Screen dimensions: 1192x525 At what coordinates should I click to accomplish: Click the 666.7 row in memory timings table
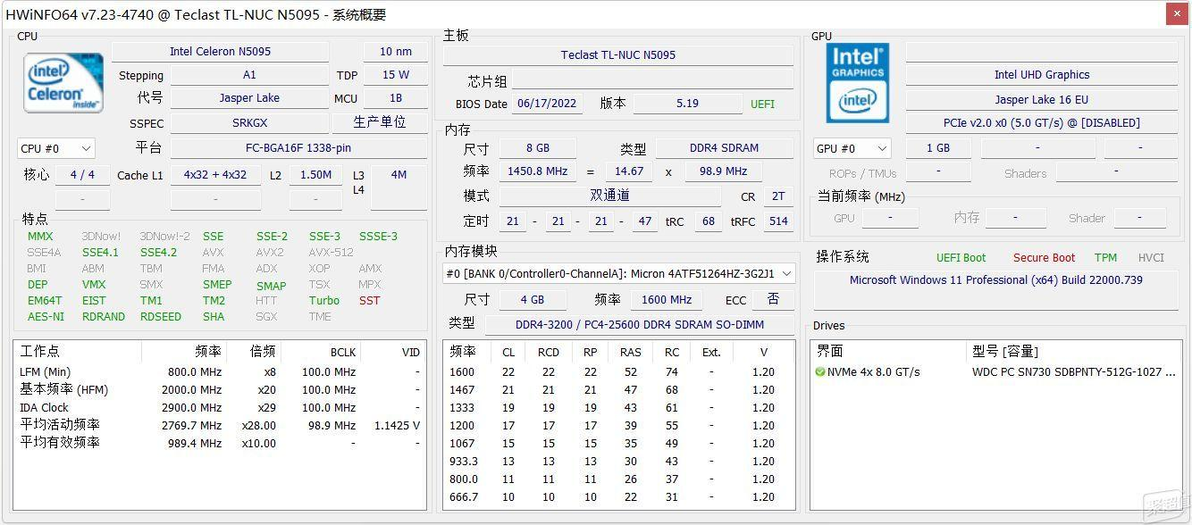tap(619, 497)
